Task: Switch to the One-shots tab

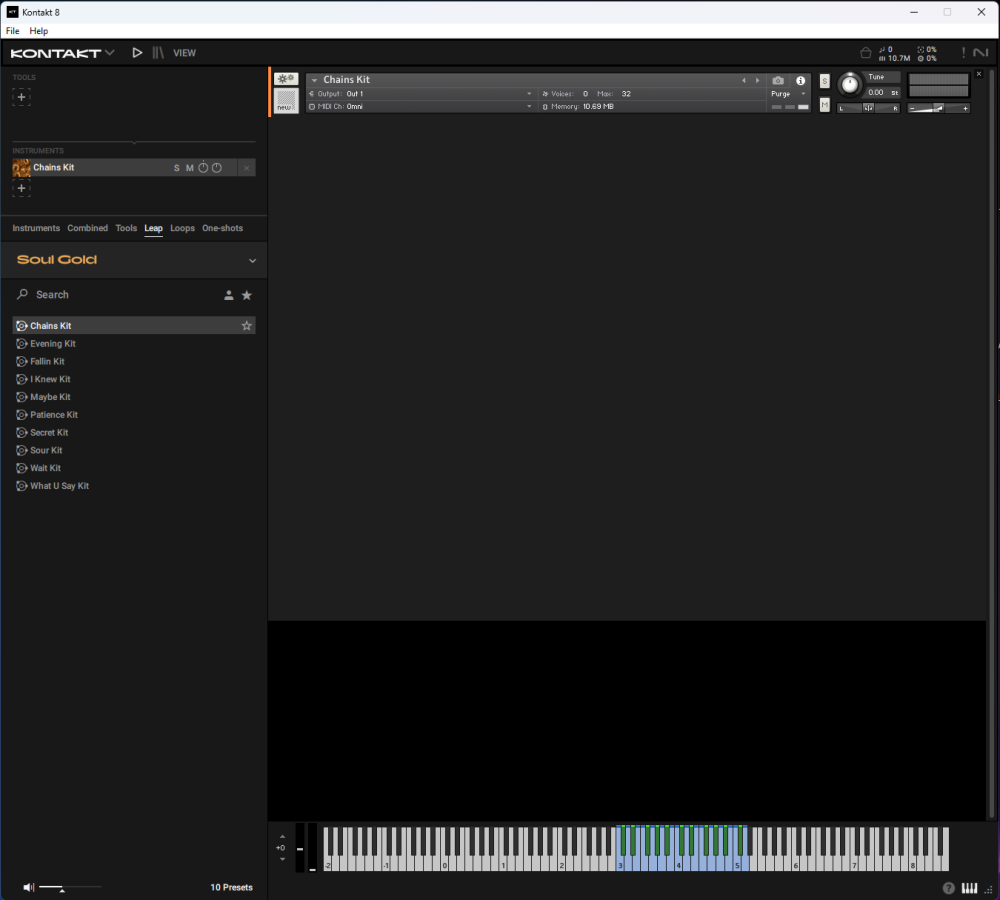Action: [223, 228]
